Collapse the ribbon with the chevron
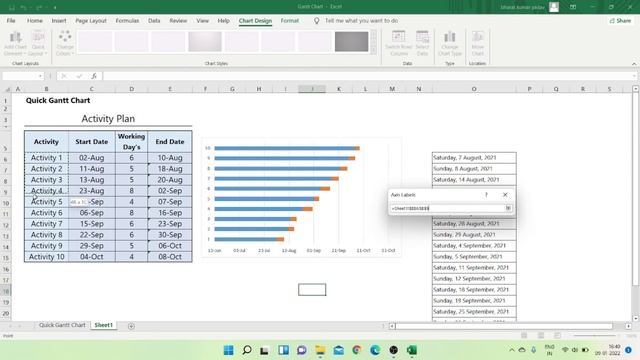Screen dimensions: 640x360 tap(634, 64)
